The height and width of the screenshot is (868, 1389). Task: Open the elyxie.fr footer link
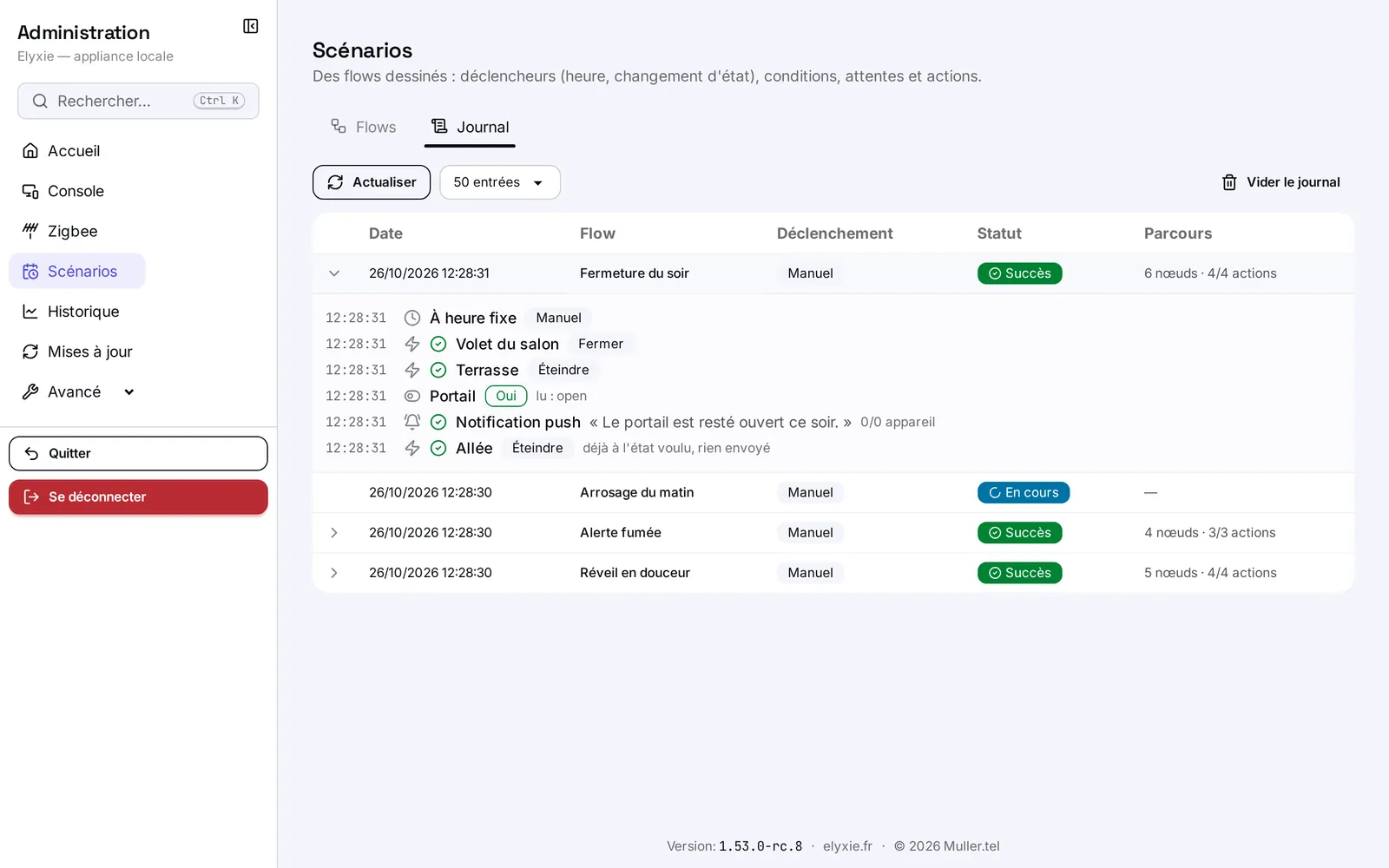(847, 846)
